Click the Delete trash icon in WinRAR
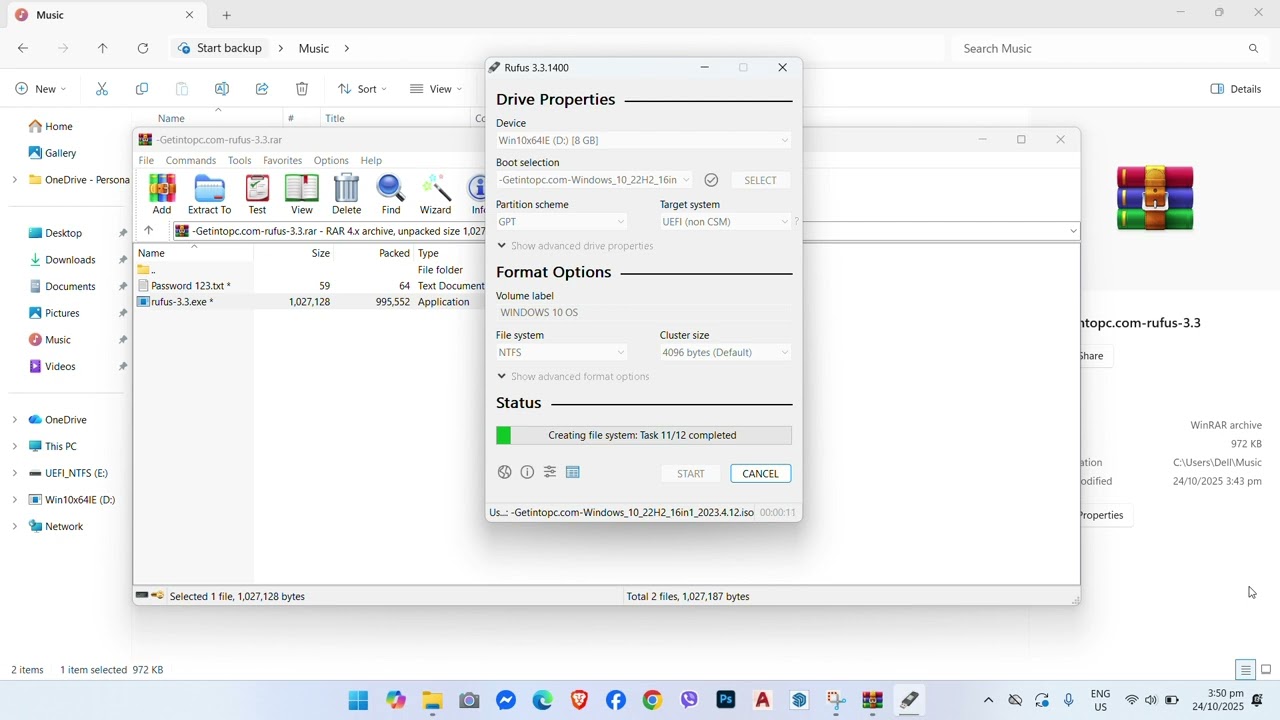 click(x=346, y=194)
